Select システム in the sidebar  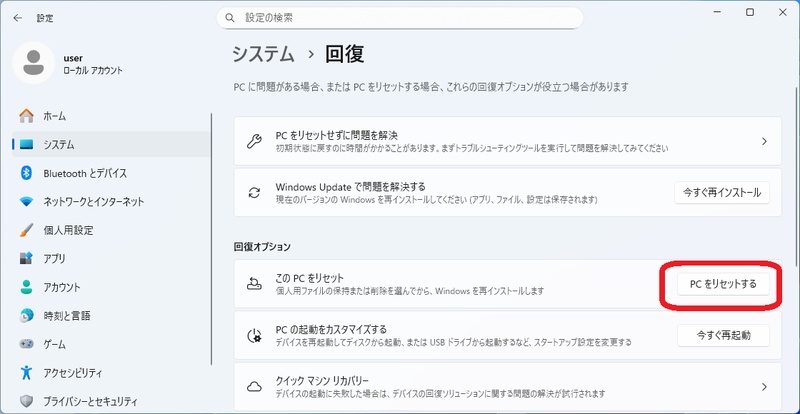coord(111,145)
